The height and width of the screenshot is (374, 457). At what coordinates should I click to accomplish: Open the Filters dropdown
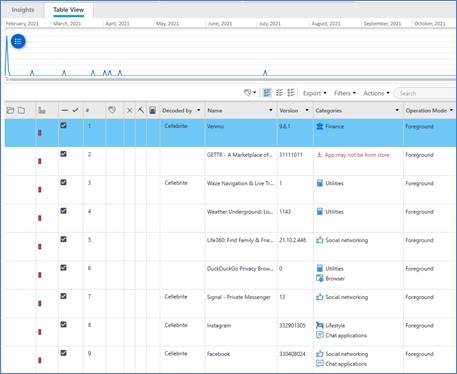345,93
